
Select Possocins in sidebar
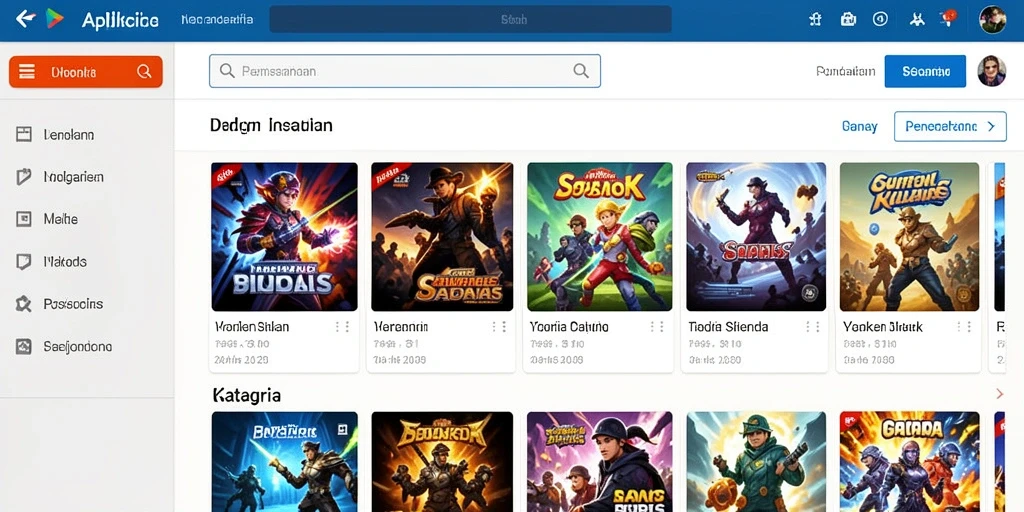pos(72,304)
